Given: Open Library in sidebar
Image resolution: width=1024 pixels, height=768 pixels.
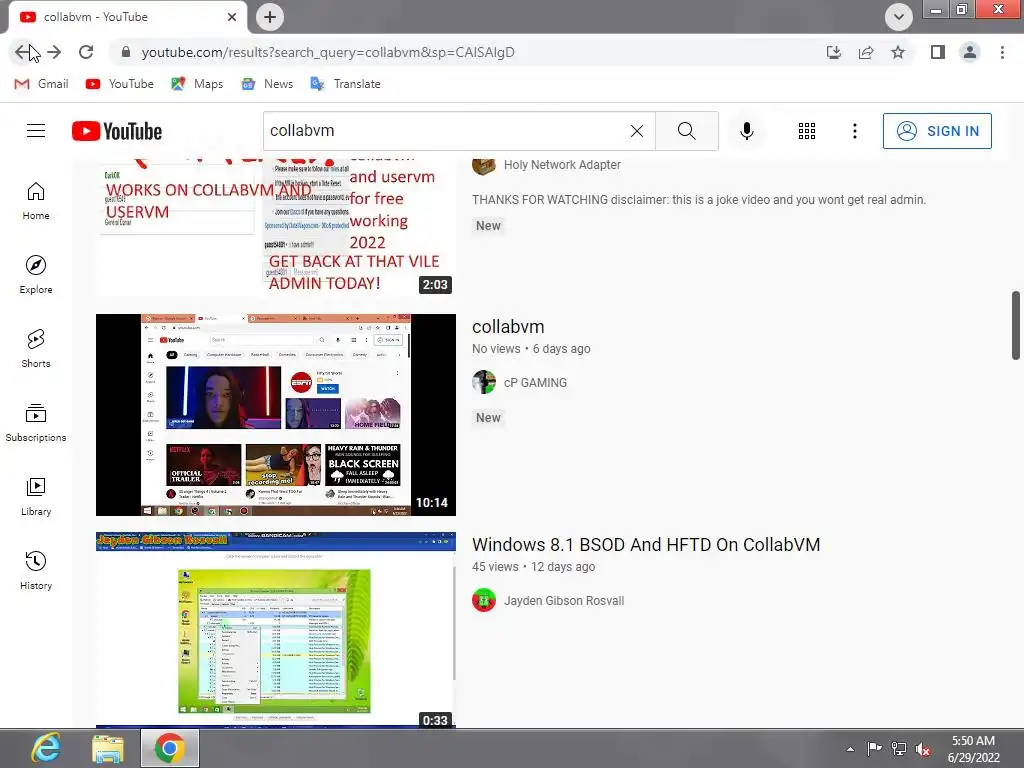Looking at the screenshot, I should [x=36, y=497].
